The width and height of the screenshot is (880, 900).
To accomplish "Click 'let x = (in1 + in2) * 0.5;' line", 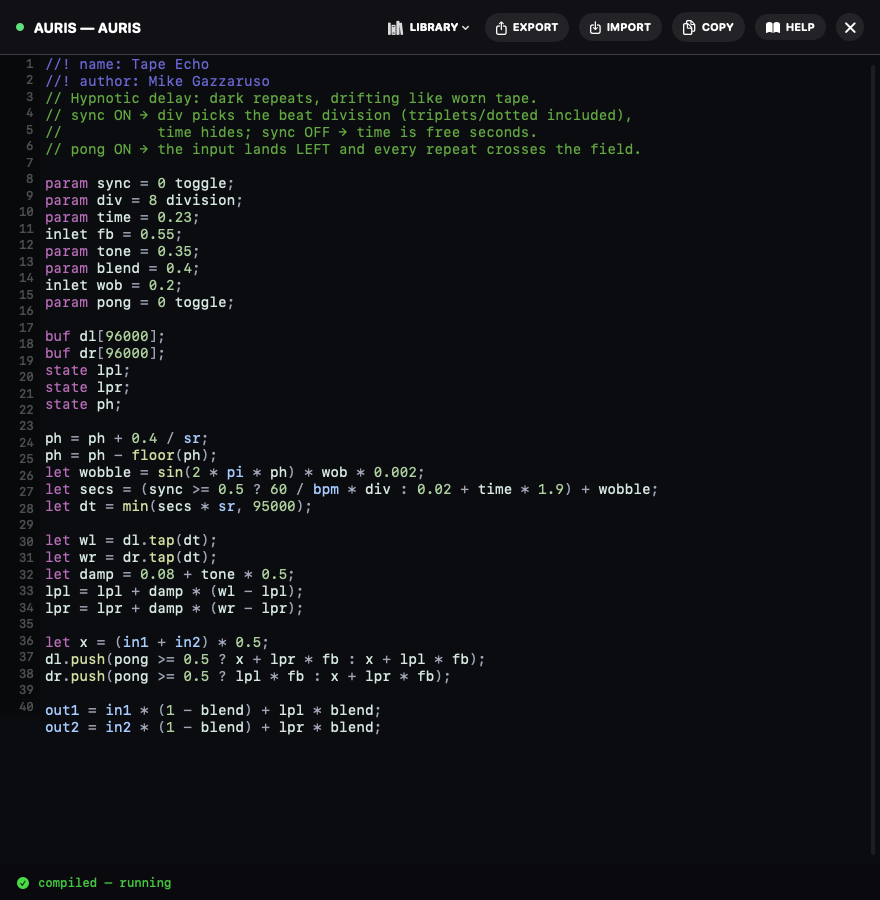I will pyautogui.click(x=157, y=643).
